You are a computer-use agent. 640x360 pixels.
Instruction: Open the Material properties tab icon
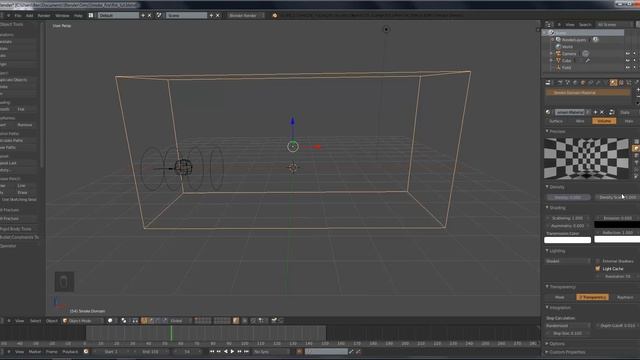coord(613,82)
